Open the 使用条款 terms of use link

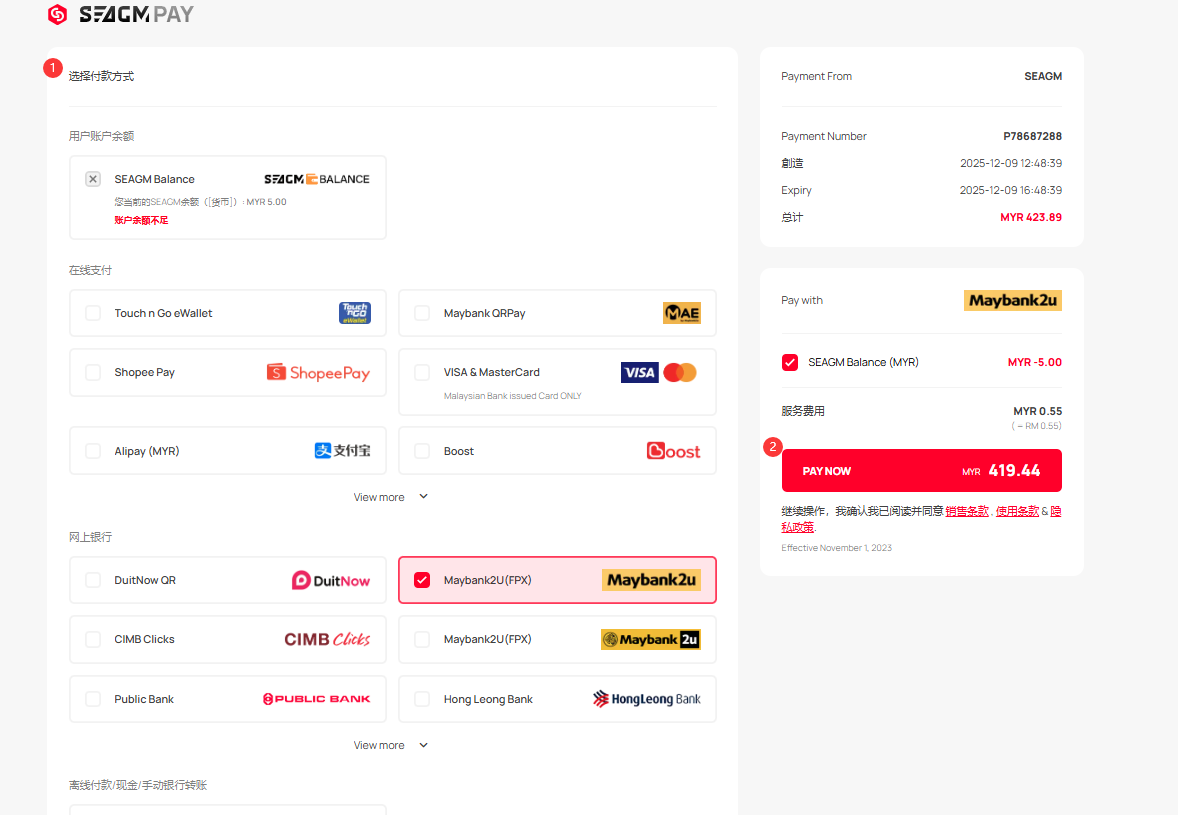tap(1017, 511)
